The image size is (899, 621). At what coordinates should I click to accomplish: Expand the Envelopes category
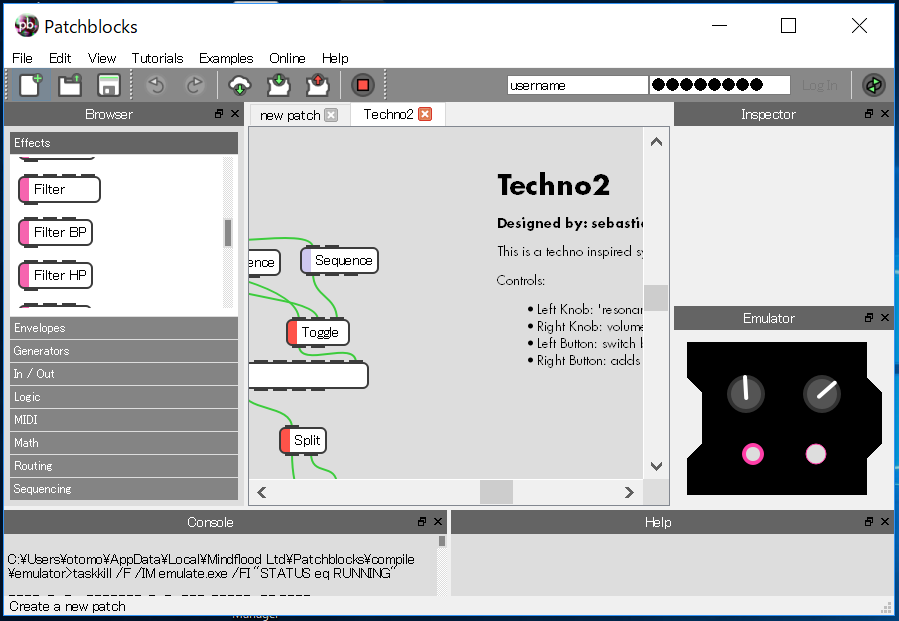pyautogui.click(x=124, y=328)
